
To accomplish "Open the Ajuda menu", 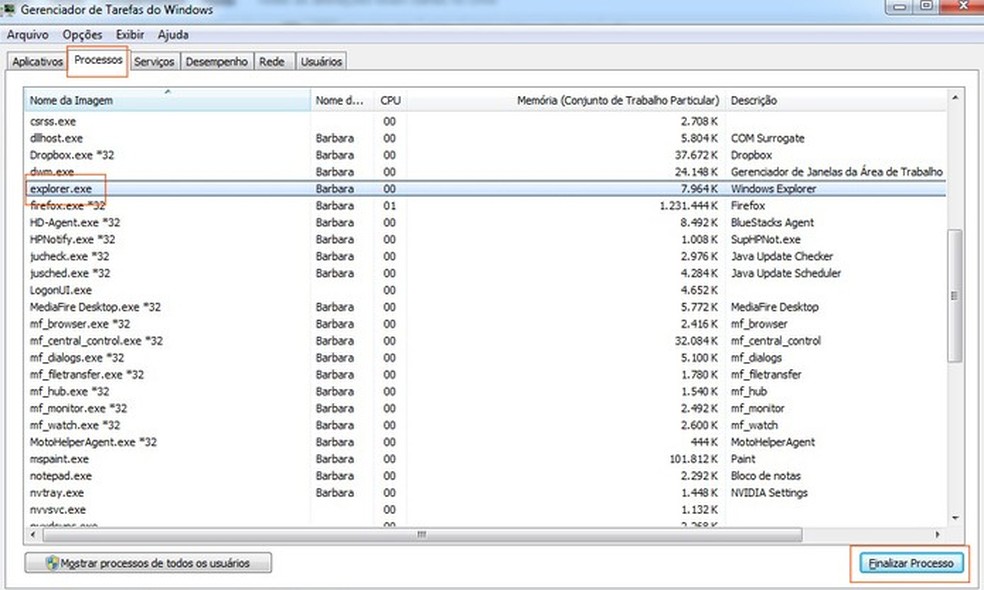I will click(172, 34).
